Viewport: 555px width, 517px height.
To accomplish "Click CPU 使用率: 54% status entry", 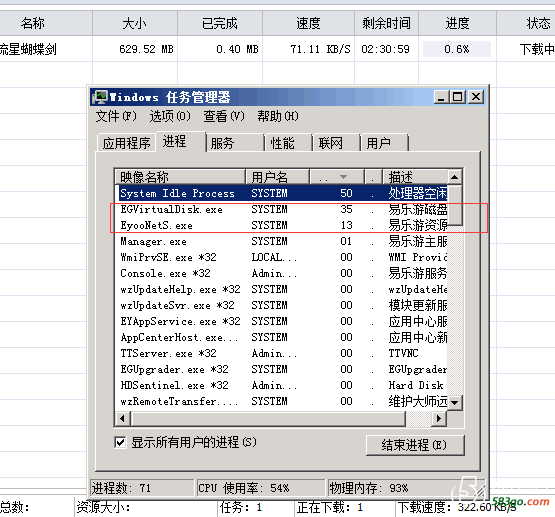I will (261, 488).
